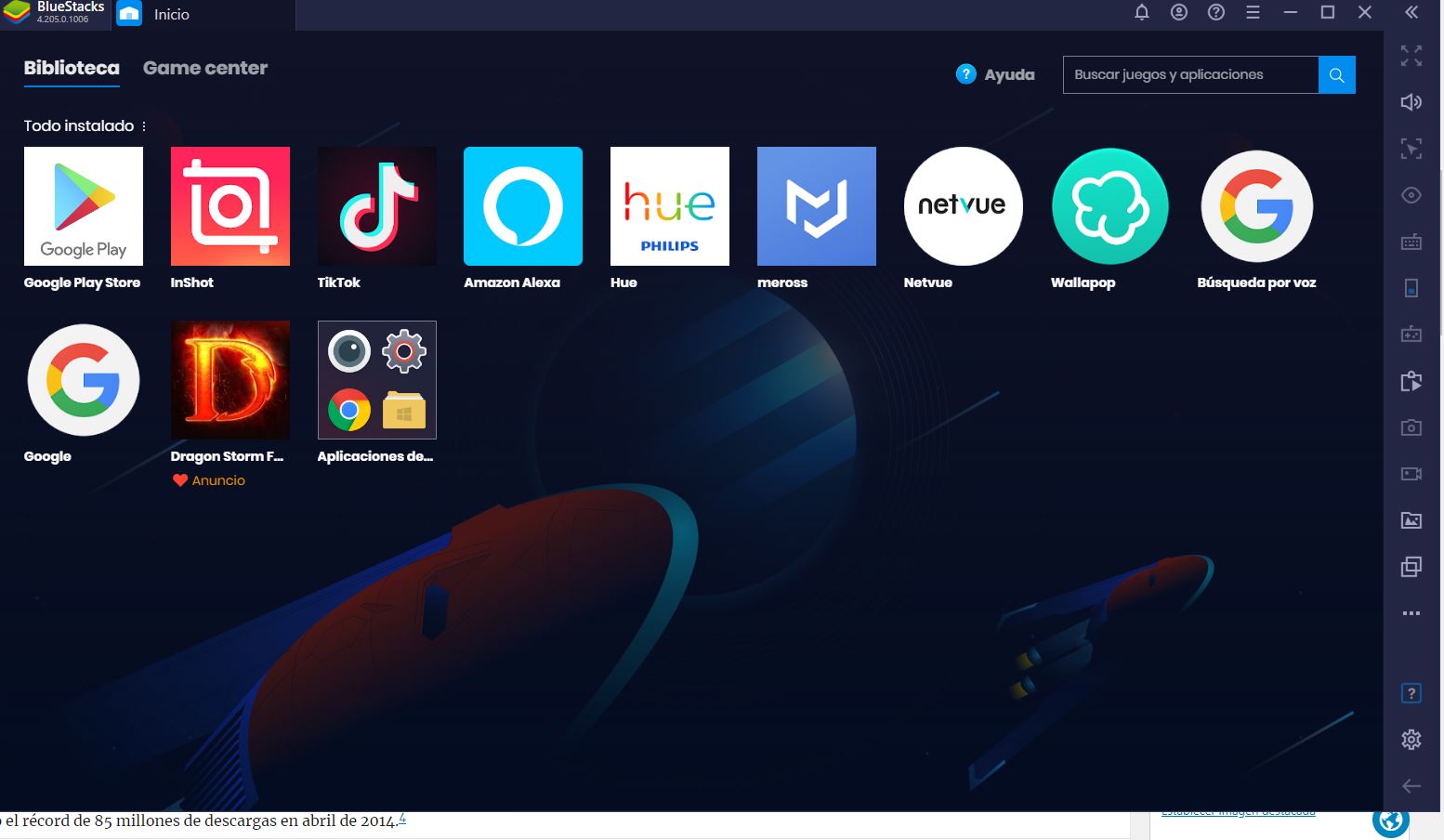Open the Wallapop app
This screenshot has height=840, width=1444.
[1109, 206]
